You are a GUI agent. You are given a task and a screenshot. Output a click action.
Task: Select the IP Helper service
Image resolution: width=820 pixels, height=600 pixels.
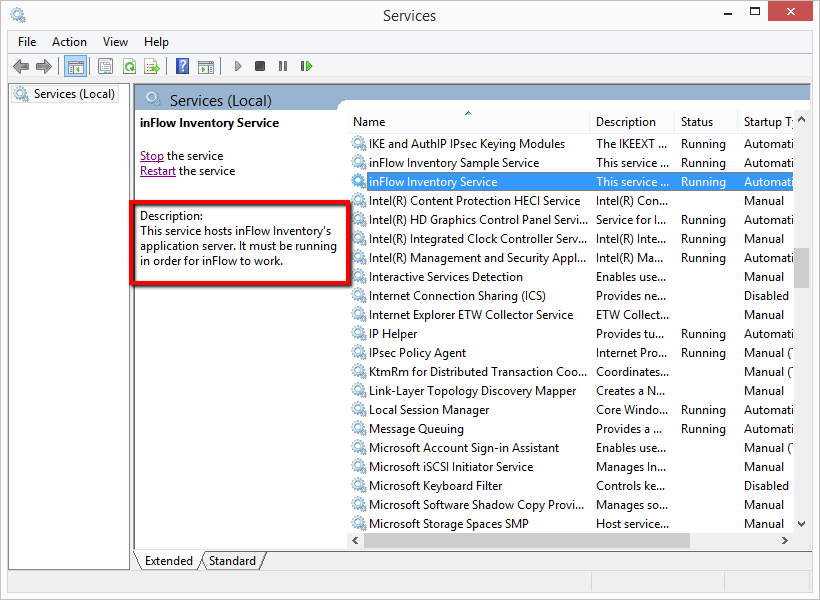[x=572, y=334]
